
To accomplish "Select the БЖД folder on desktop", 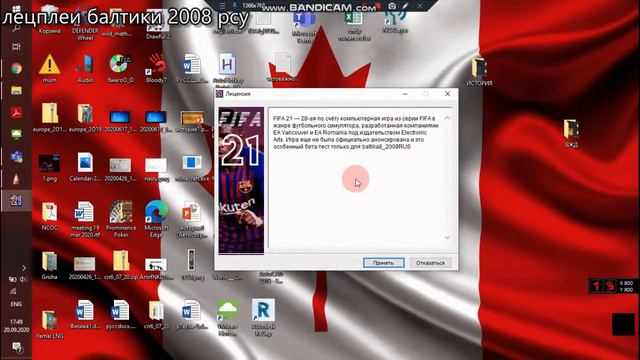I will coord(571,133).
